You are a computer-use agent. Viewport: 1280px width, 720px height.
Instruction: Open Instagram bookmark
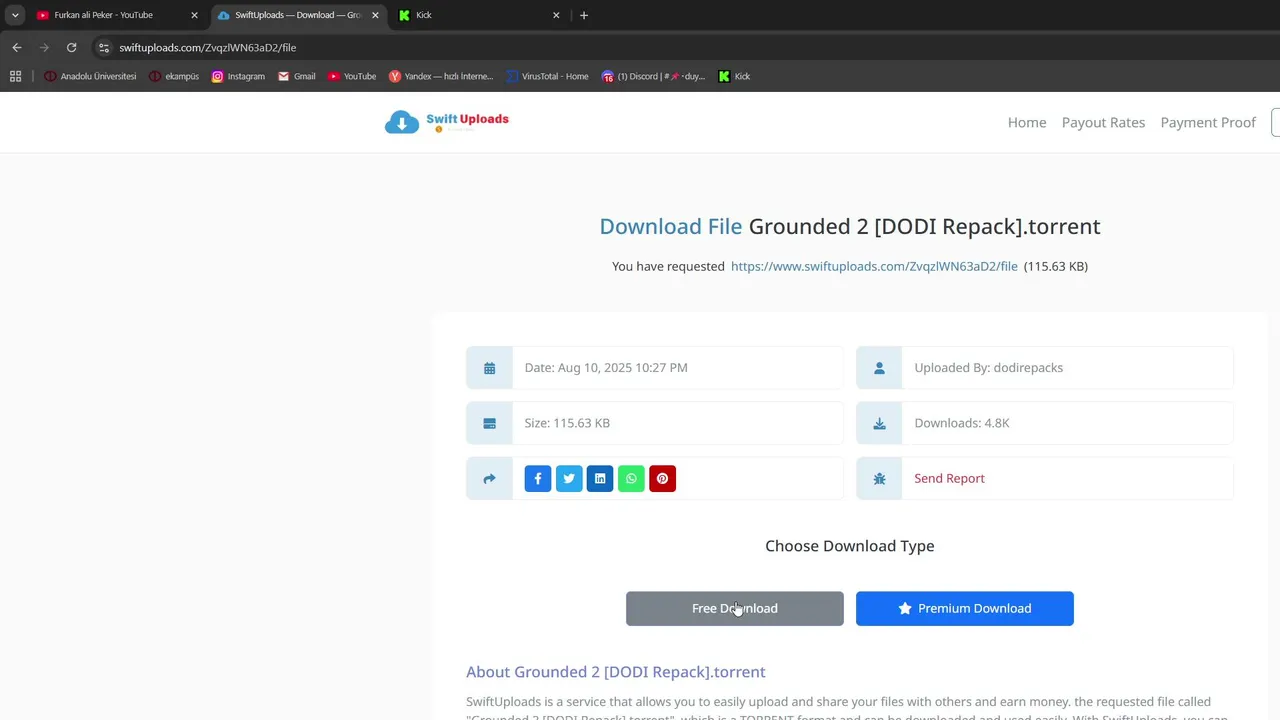point(238,76)
